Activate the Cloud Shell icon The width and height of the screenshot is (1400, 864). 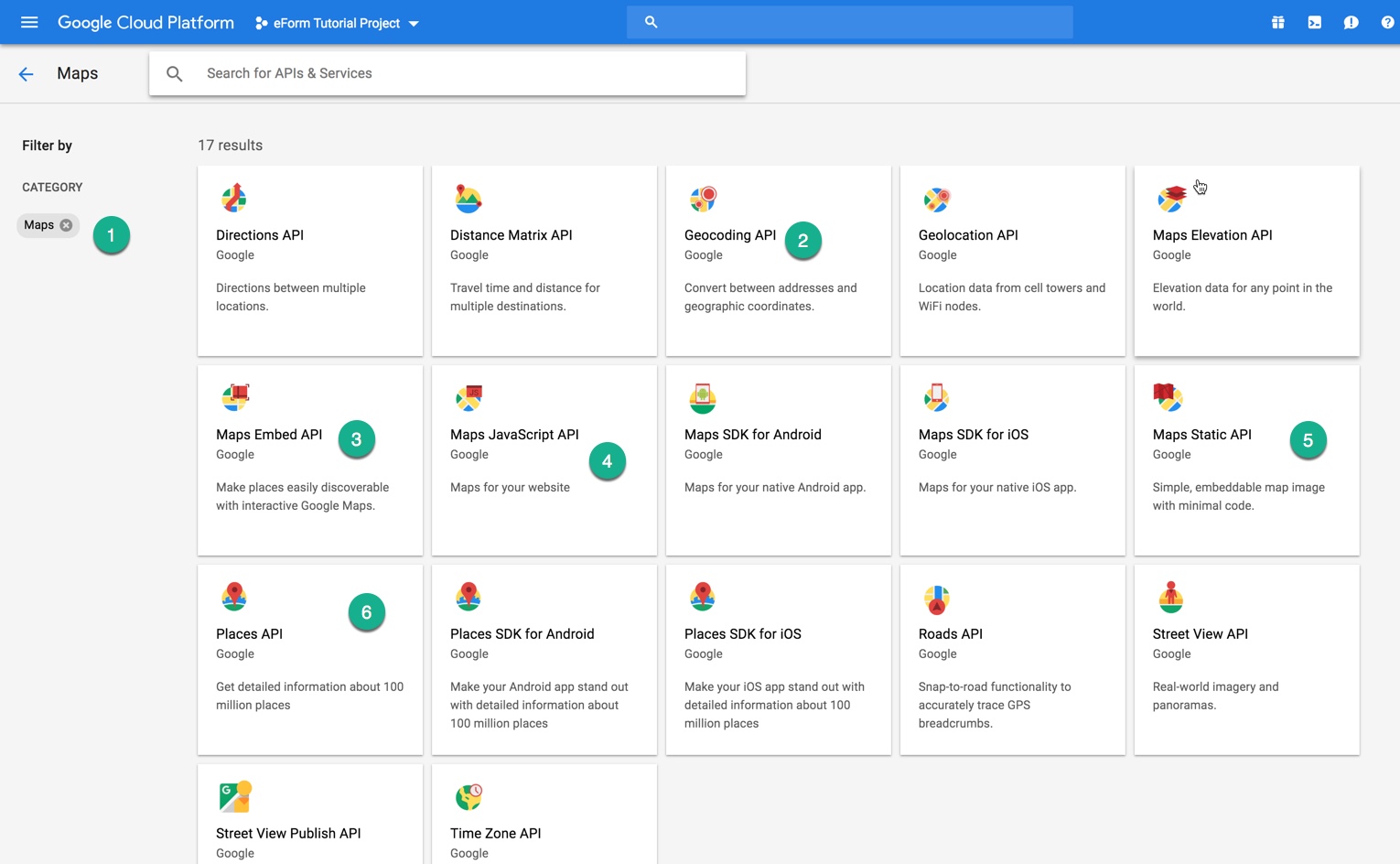1314,23
